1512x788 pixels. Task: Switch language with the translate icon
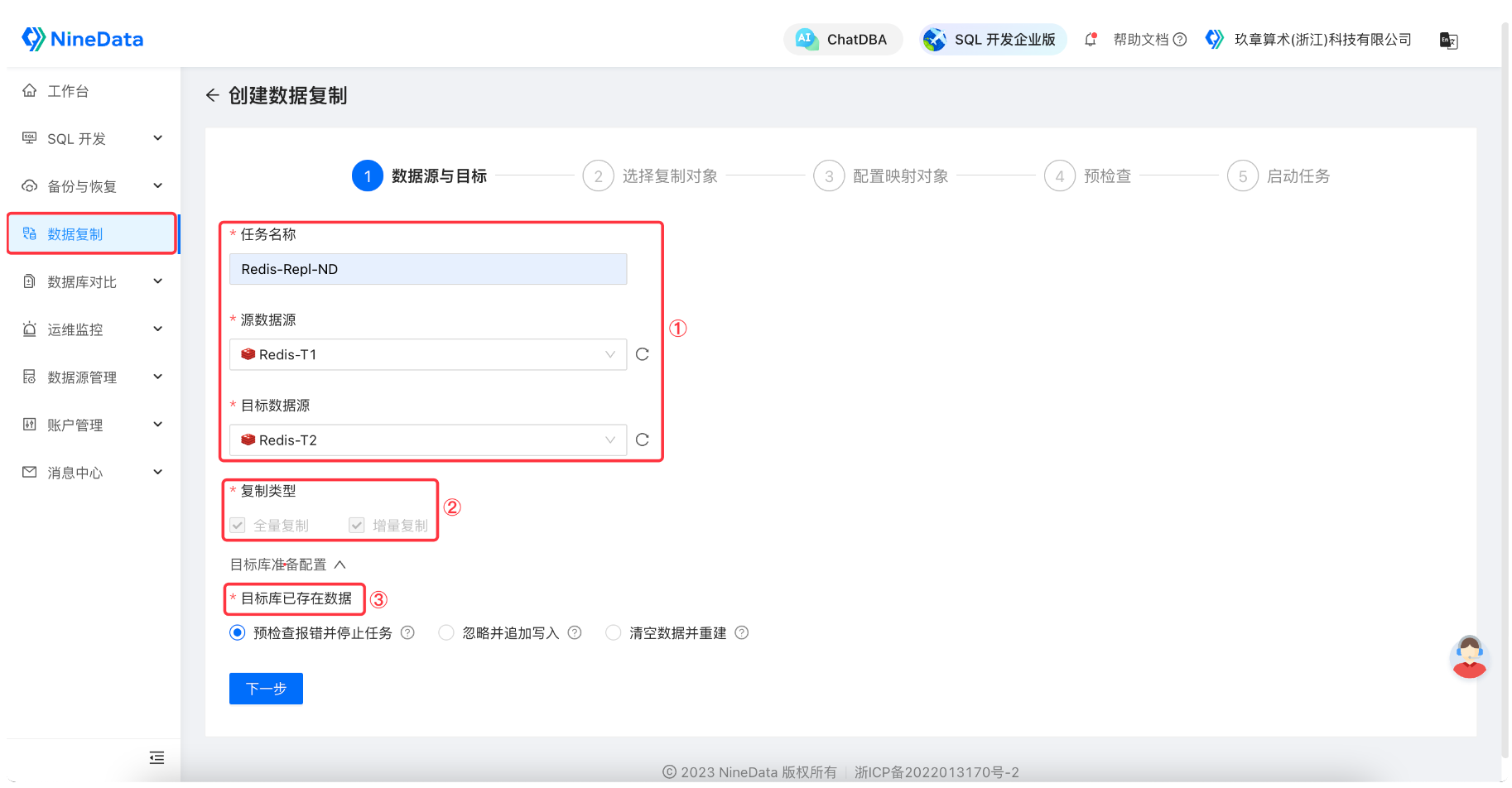(1448, 40)
